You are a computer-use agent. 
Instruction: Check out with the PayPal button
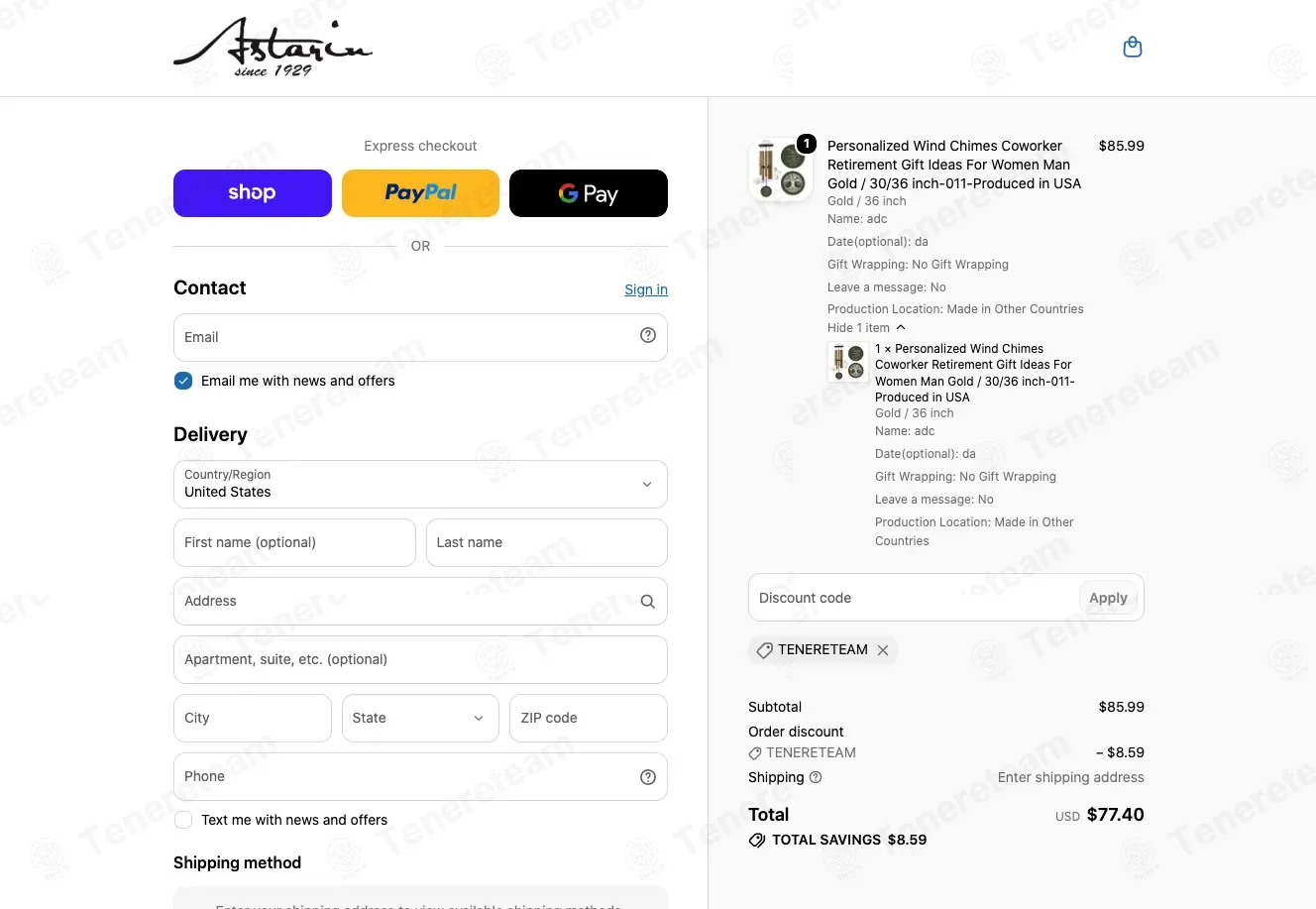(x=420, y=193)
